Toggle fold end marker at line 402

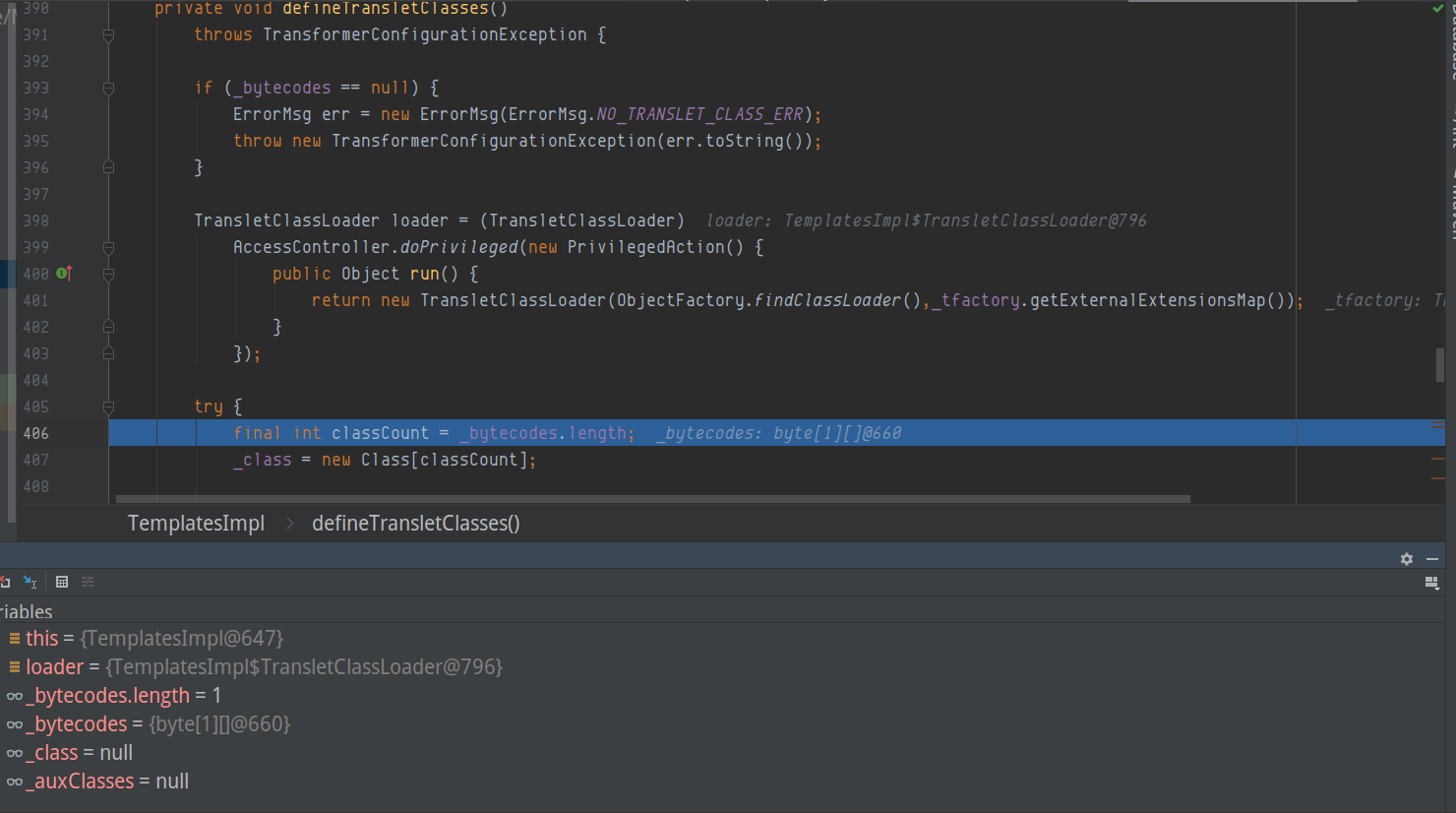coord(108,327)
